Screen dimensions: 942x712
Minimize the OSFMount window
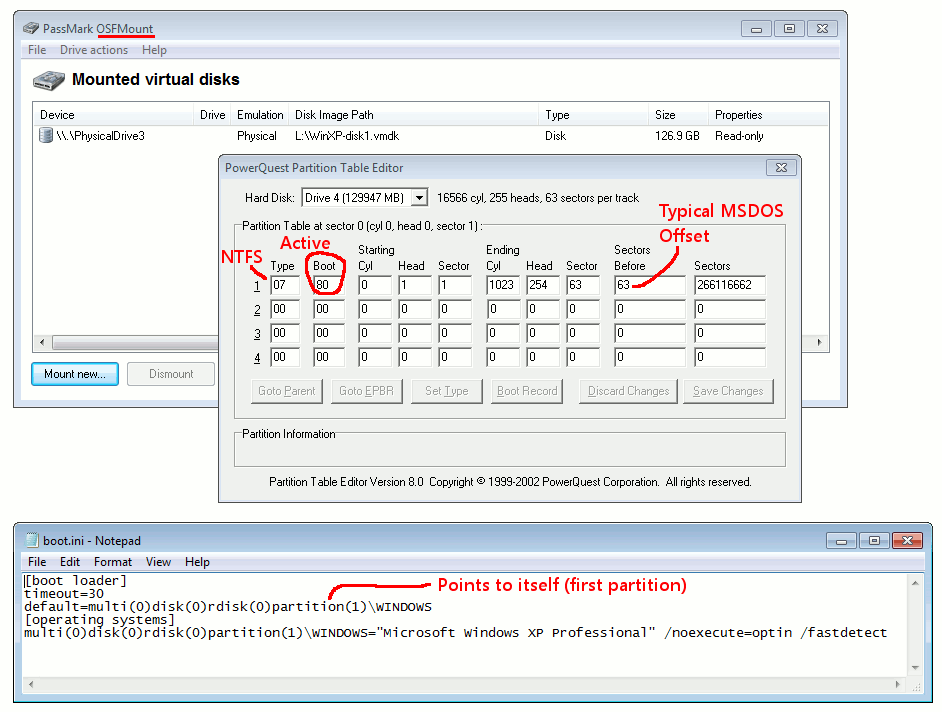click(756, 29)
